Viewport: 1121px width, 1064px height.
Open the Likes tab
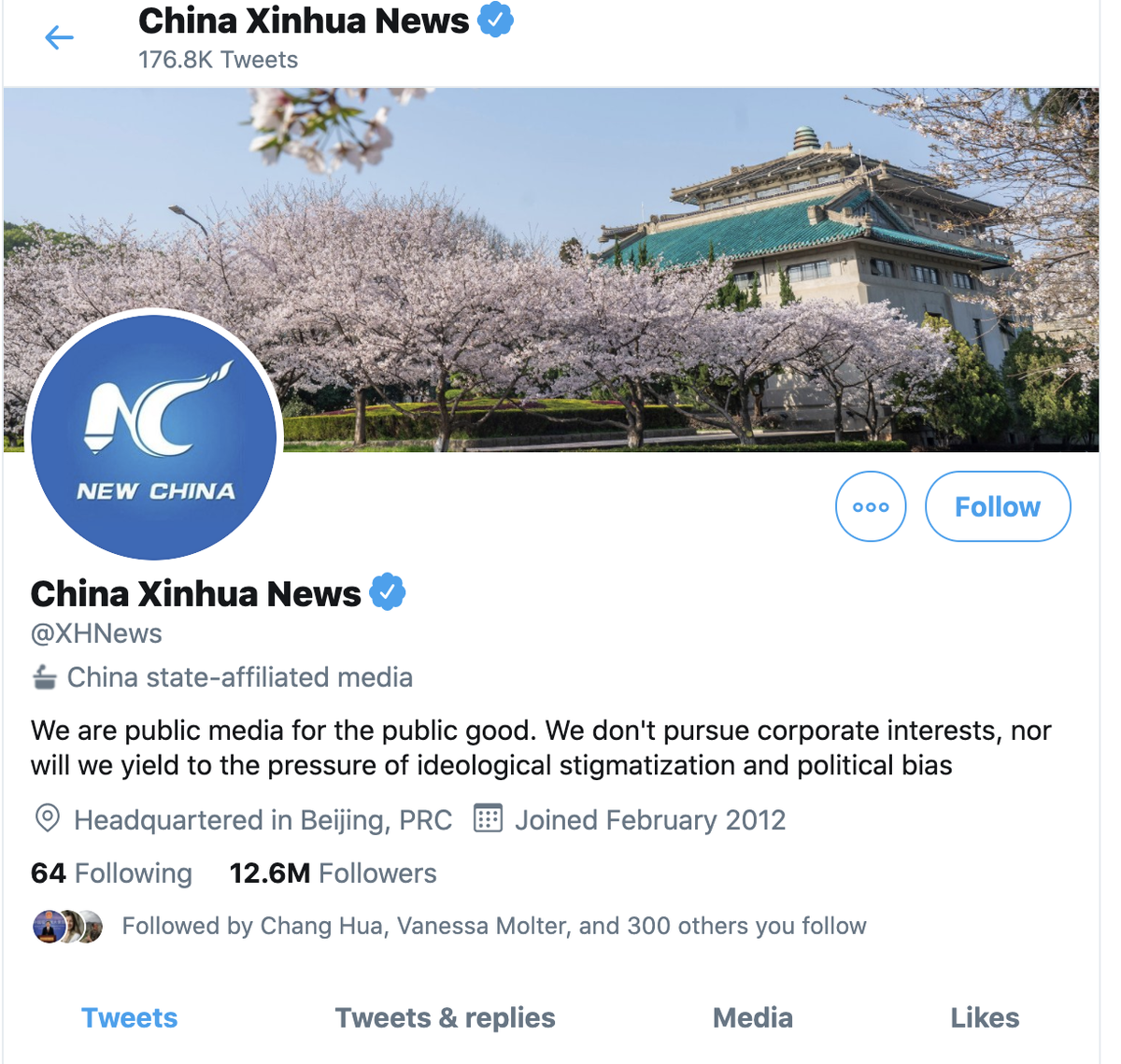pyautogui.click(x=985, y=1017)
